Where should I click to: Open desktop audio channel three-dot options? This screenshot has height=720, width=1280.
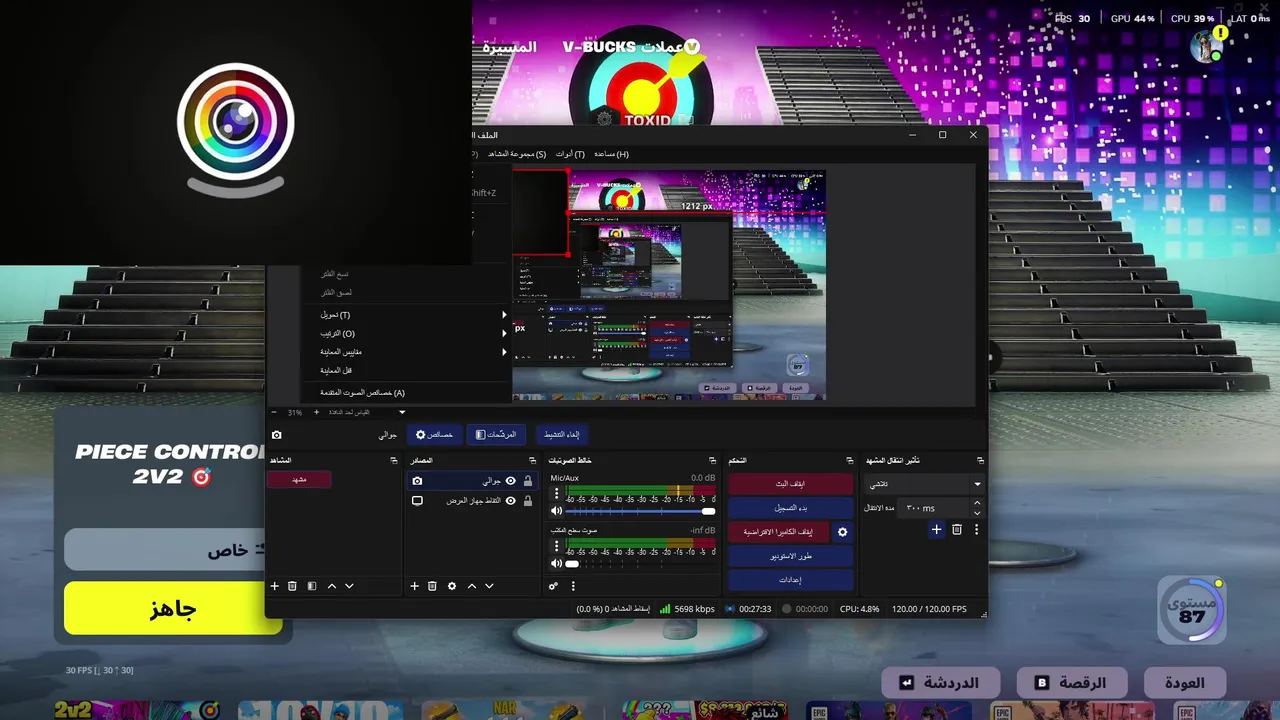click(557, 545)
